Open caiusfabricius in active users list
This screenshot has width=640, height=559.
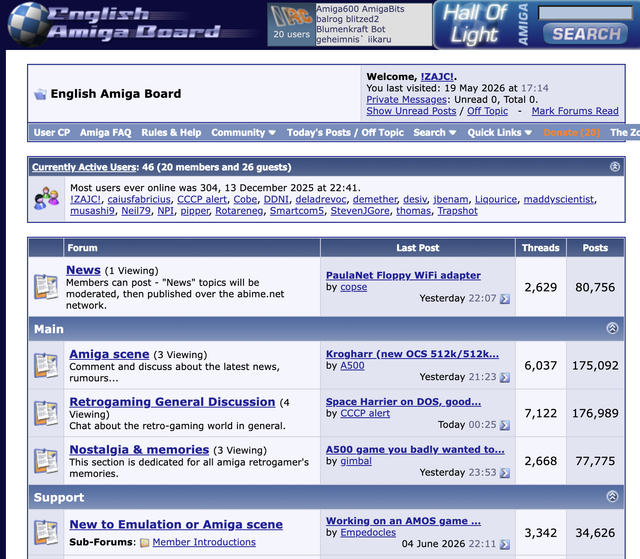[x=139, y=200]
